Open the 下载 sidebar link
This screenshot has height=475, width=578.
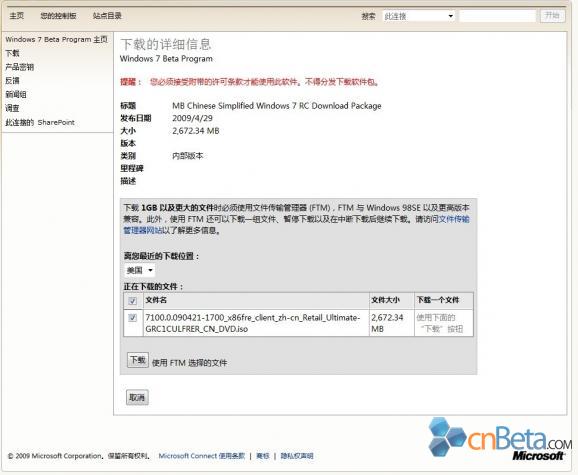tap(12, 53)
